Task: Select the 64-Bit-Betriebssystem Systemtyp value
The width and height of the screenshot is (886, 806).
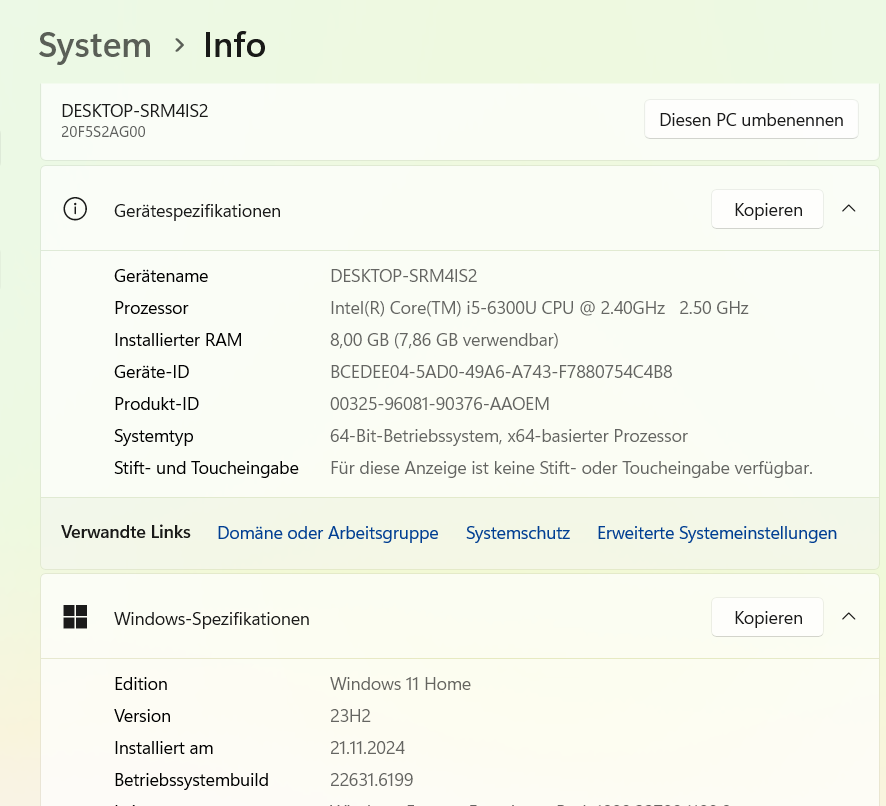Action: [509, 436]
